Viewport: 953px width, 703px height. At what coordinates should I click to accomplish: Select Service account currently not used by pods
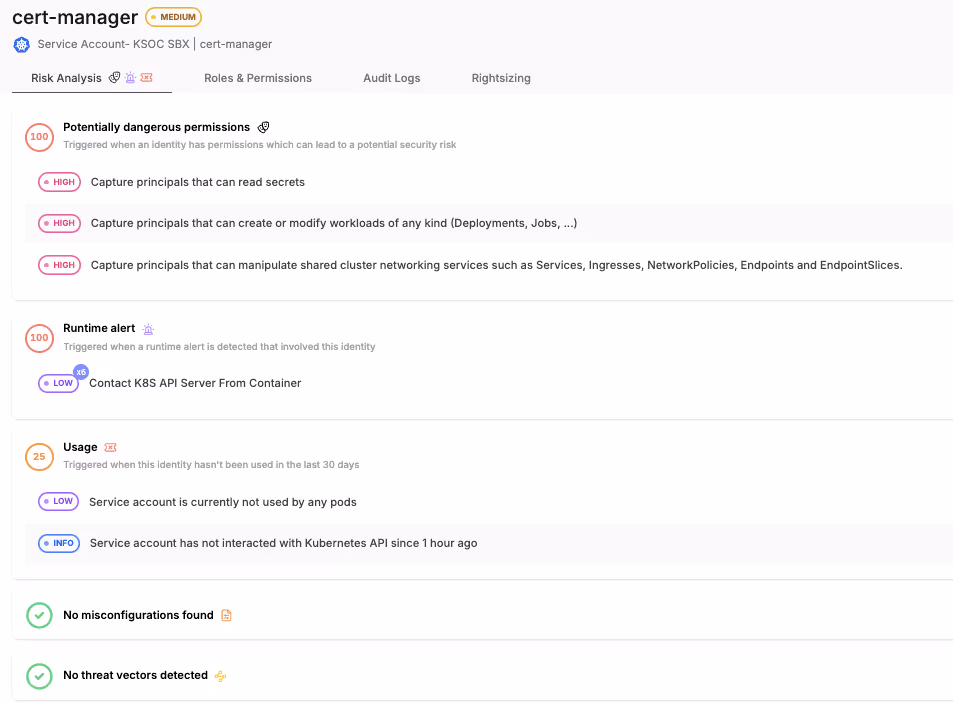pos(222,502)
